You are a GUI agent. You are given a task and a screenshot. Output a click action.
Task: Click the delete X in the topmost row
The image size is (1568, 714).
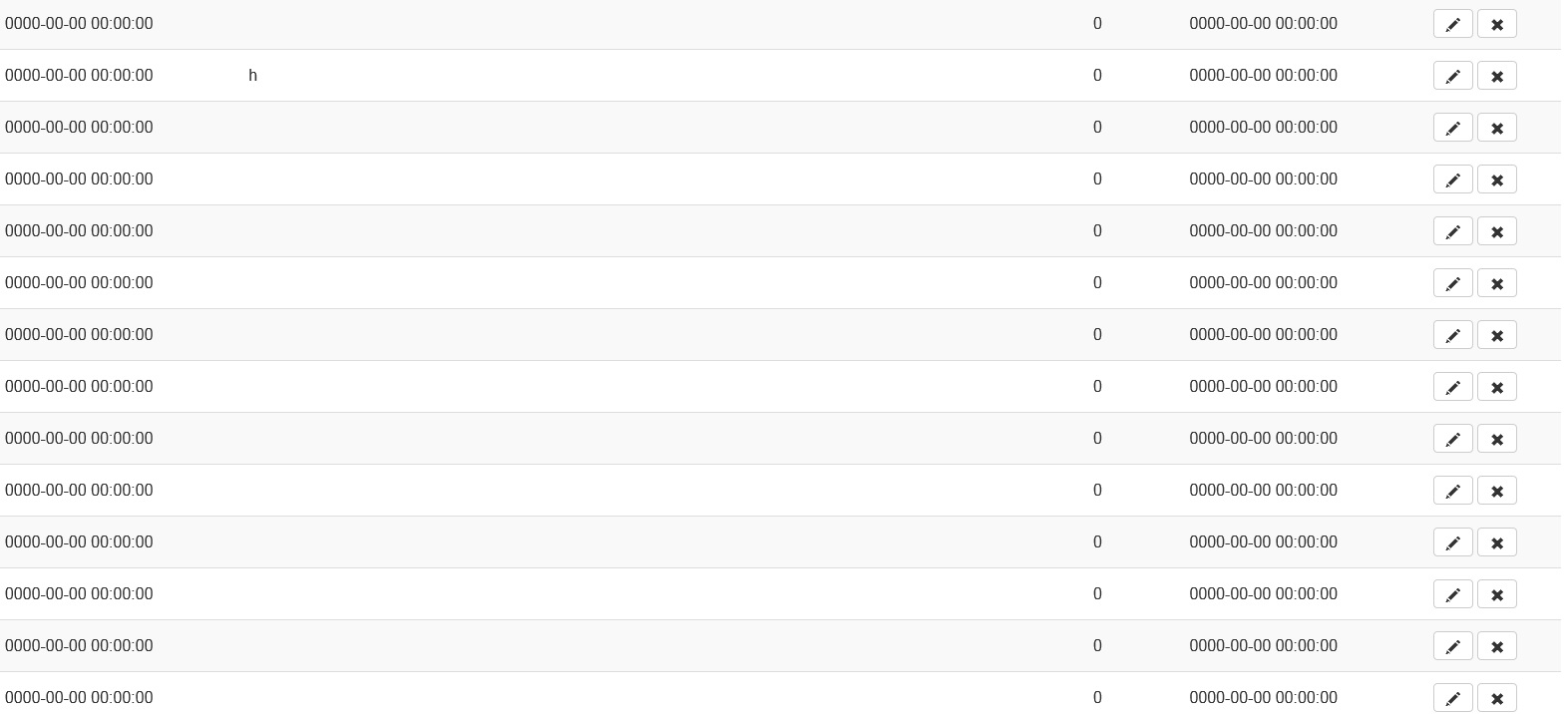[x=1496, y=24]
